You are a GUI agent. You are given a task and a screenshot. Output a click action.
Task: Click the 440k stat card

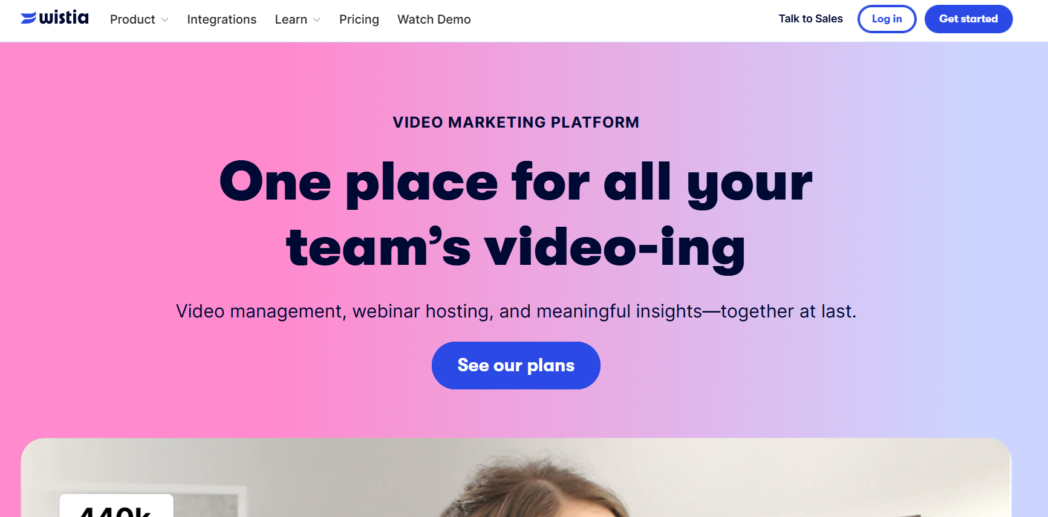click(116, 506)
